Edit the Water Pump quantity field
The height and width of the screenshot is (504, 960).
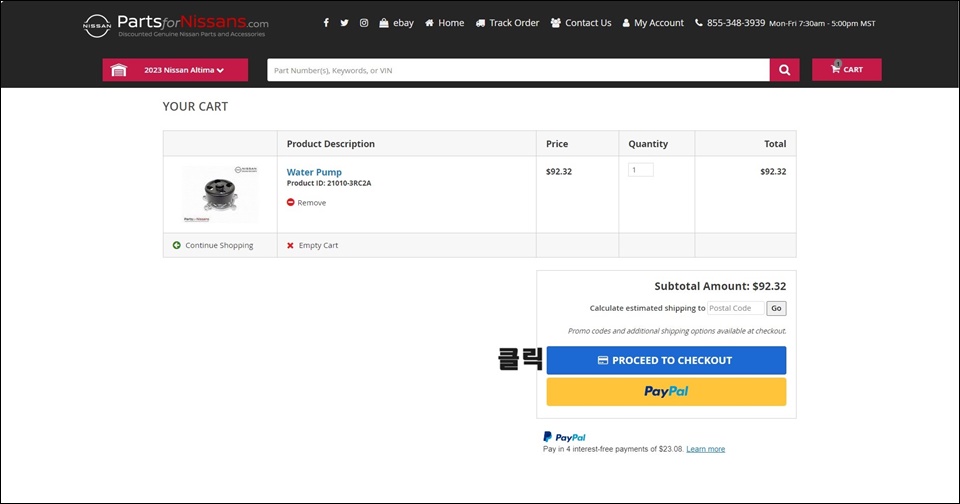tap(640, 170)
